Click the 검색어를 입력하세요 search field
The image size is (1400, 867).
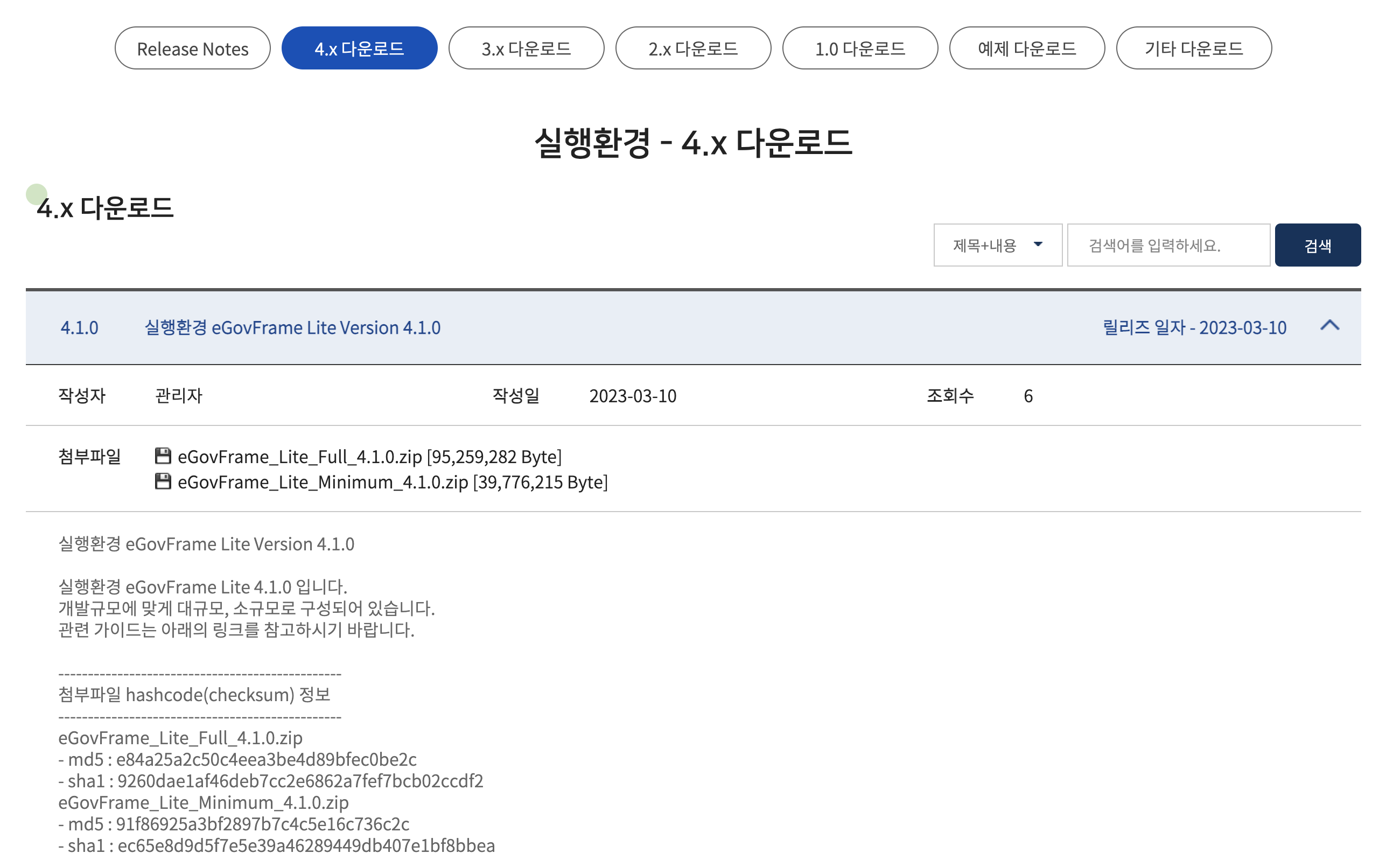(x=1168, y=246)
